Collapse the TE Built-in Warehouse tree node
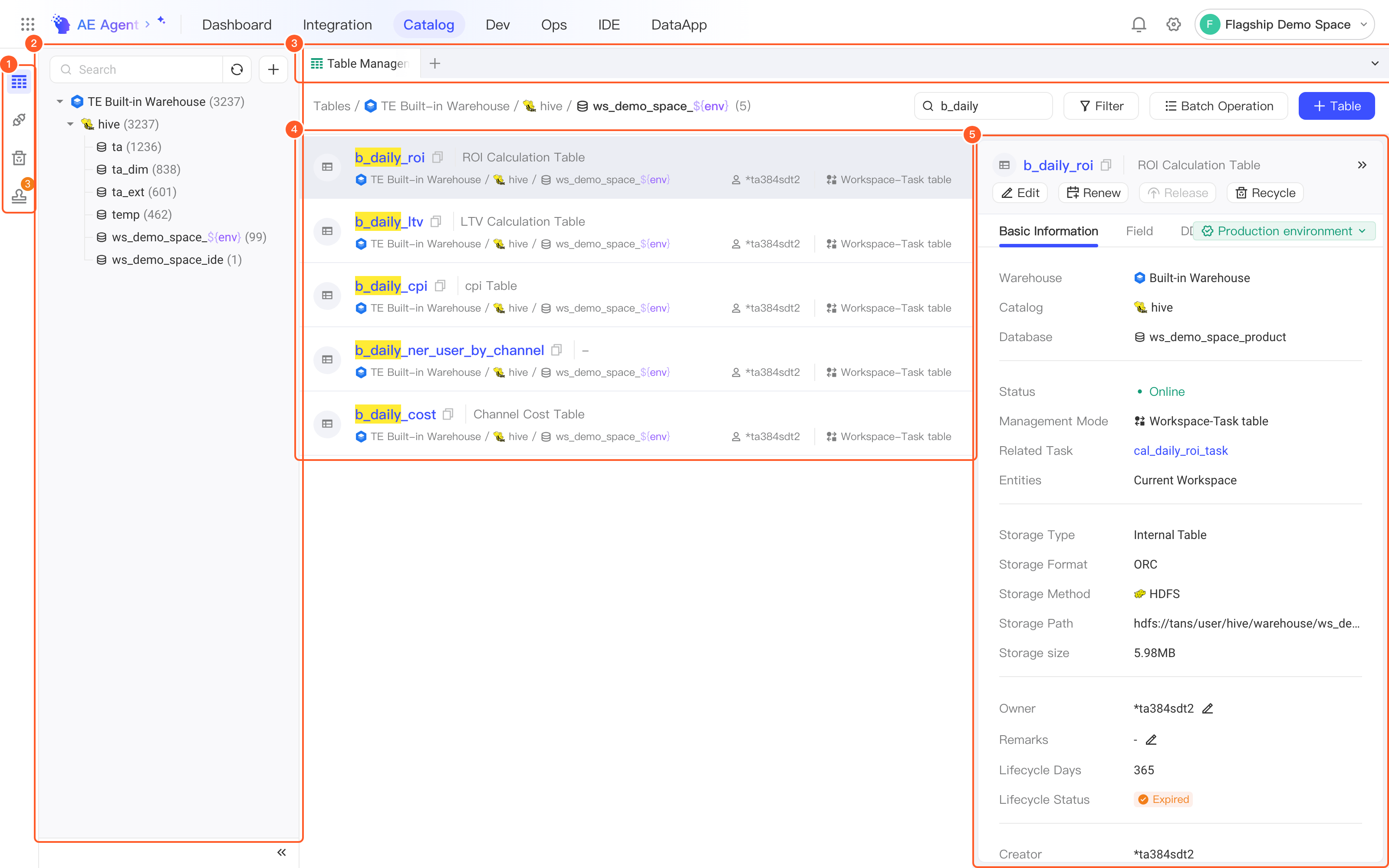This screenshot has width=1389, height=868. (60, 102)
